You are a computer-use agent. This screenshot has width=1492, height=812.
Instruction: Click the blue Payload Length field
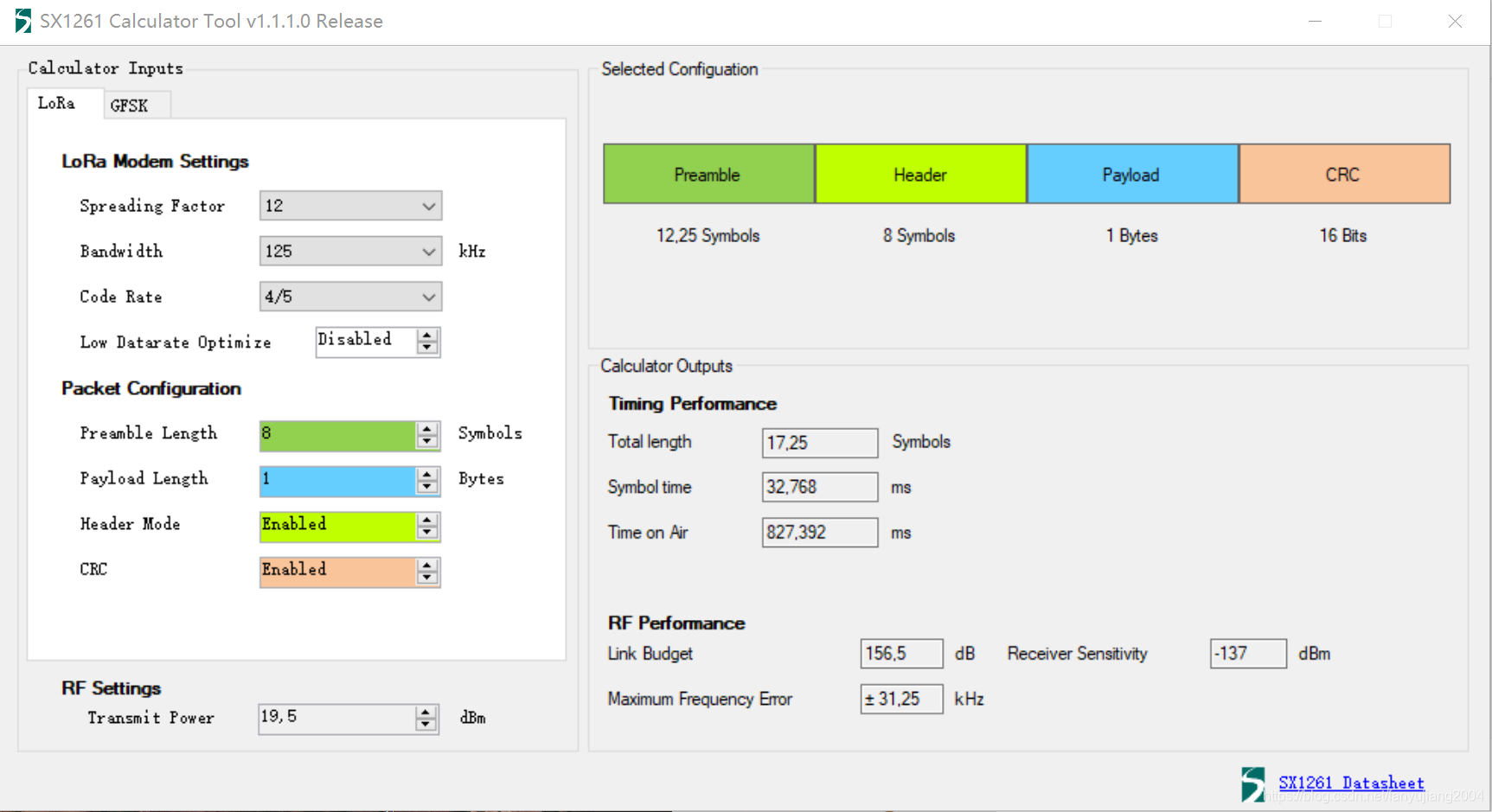pyautogui.click(x=337, y=482)
